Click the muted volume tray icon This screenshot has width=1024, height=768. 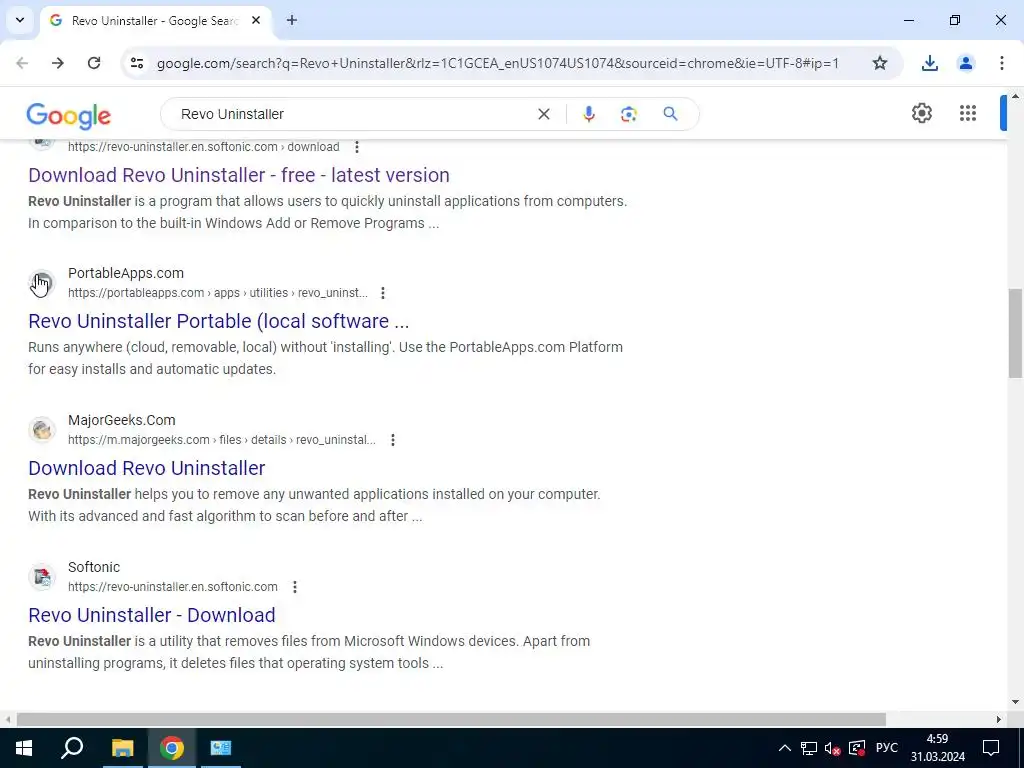coord(832,748)
